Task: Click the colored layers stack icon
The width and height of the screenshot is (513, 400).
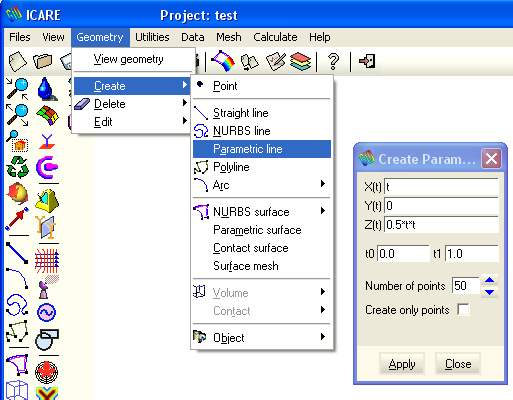Action: [x=300, y=61]
